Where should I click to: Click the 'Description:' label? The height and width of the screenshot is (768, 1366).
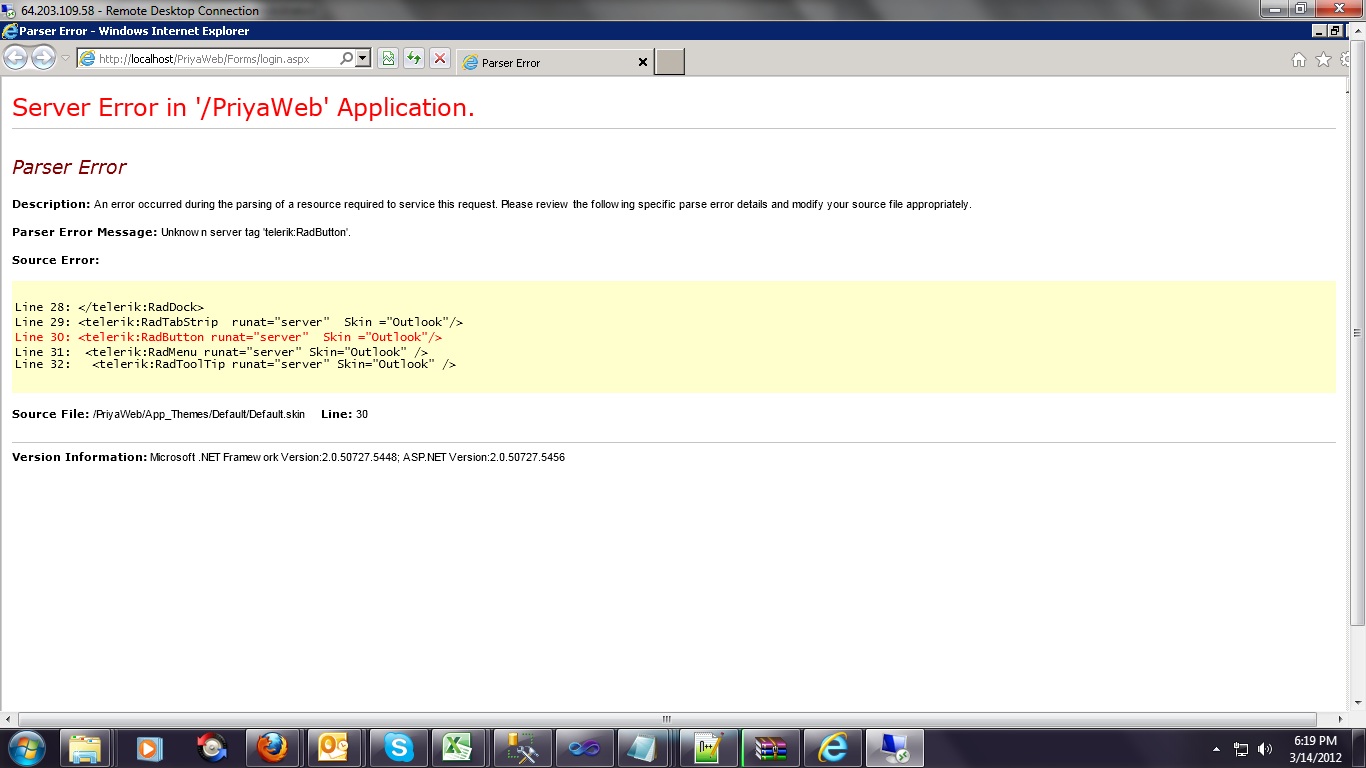point(51,204)
